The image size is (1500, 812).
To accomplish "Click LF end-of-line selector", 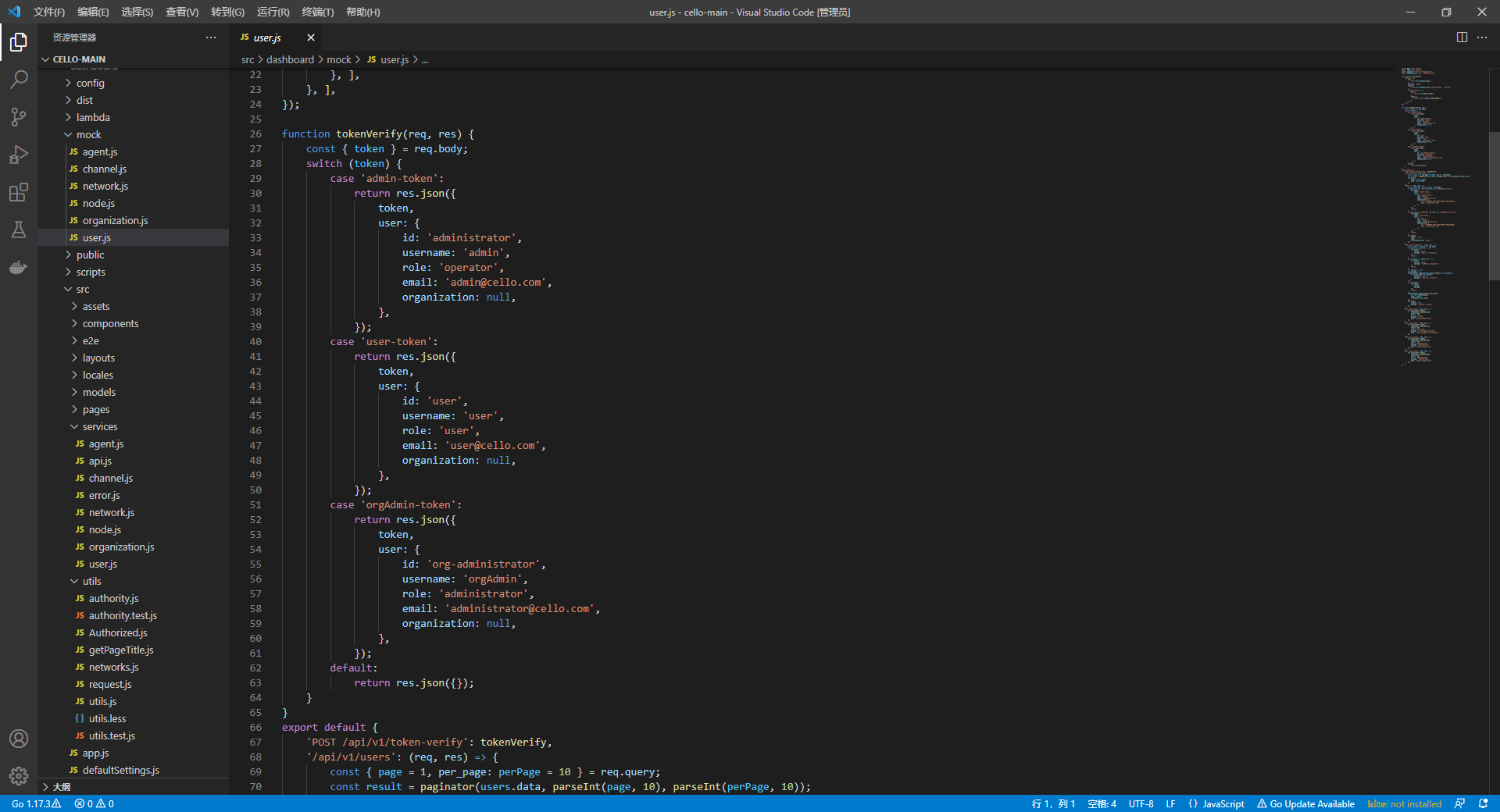I will [1170, 803].
